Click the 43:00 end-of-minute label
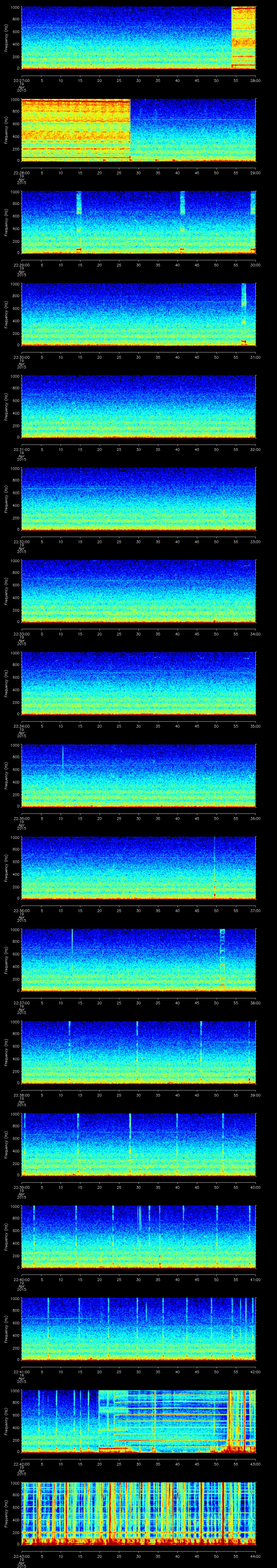This screenshot has height=1568, width=277. tap(255, 1463)
